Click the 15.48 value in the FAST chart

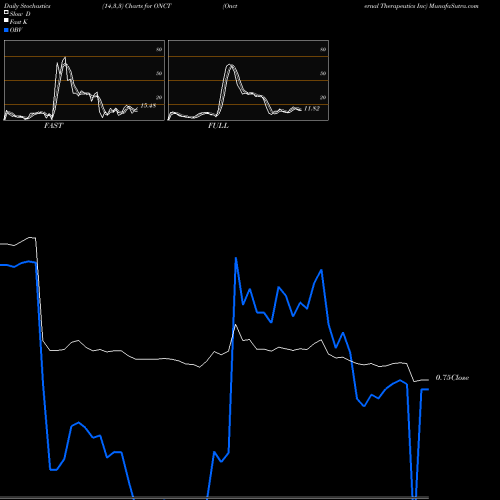(148, 106)
